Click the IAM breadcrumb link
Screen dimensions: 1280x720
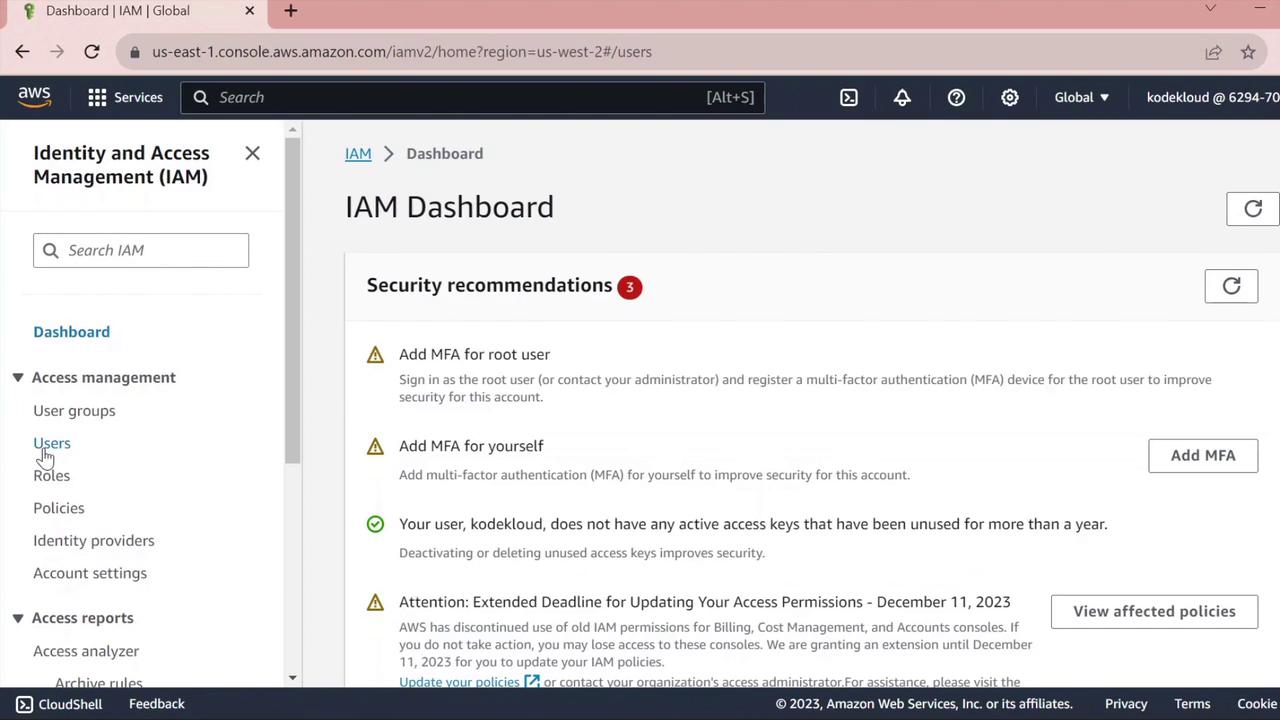(x=358, y=154)
